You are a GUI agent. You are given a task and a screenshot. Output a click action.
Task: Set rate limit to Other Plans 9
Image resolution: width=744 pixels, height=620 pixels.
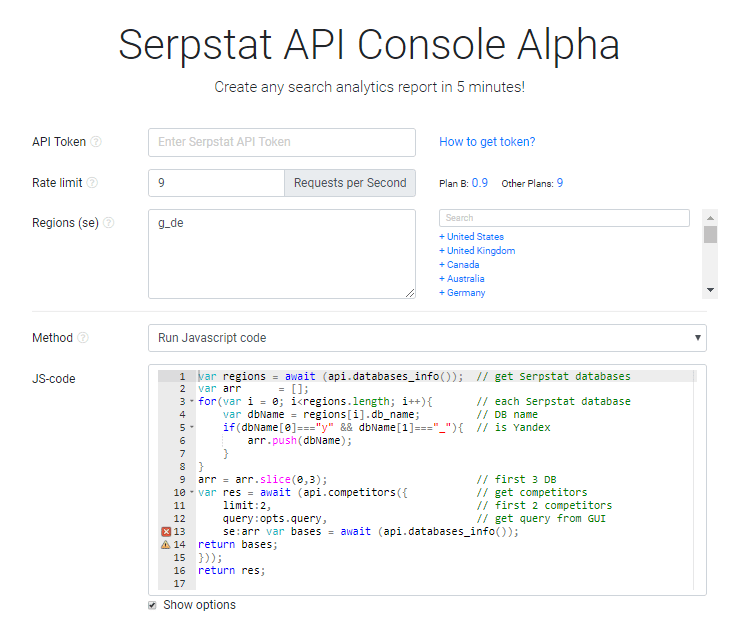560,183
